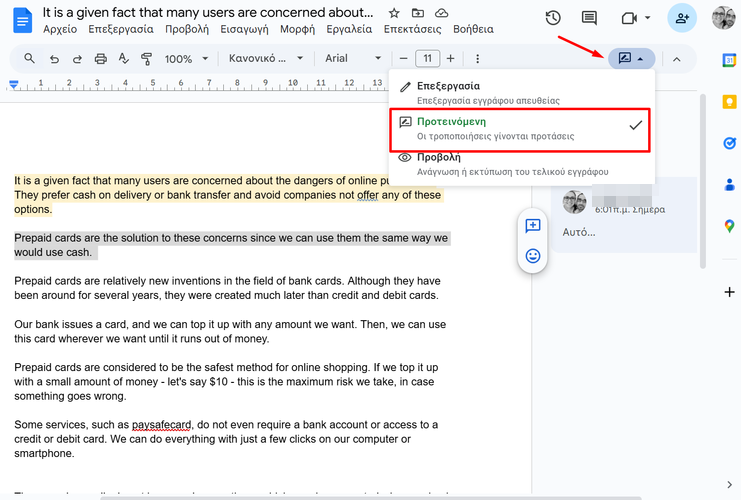Open the zoom 100% dropdown
The height and width of the screenshot is (500, 741).
coord(185,59)
